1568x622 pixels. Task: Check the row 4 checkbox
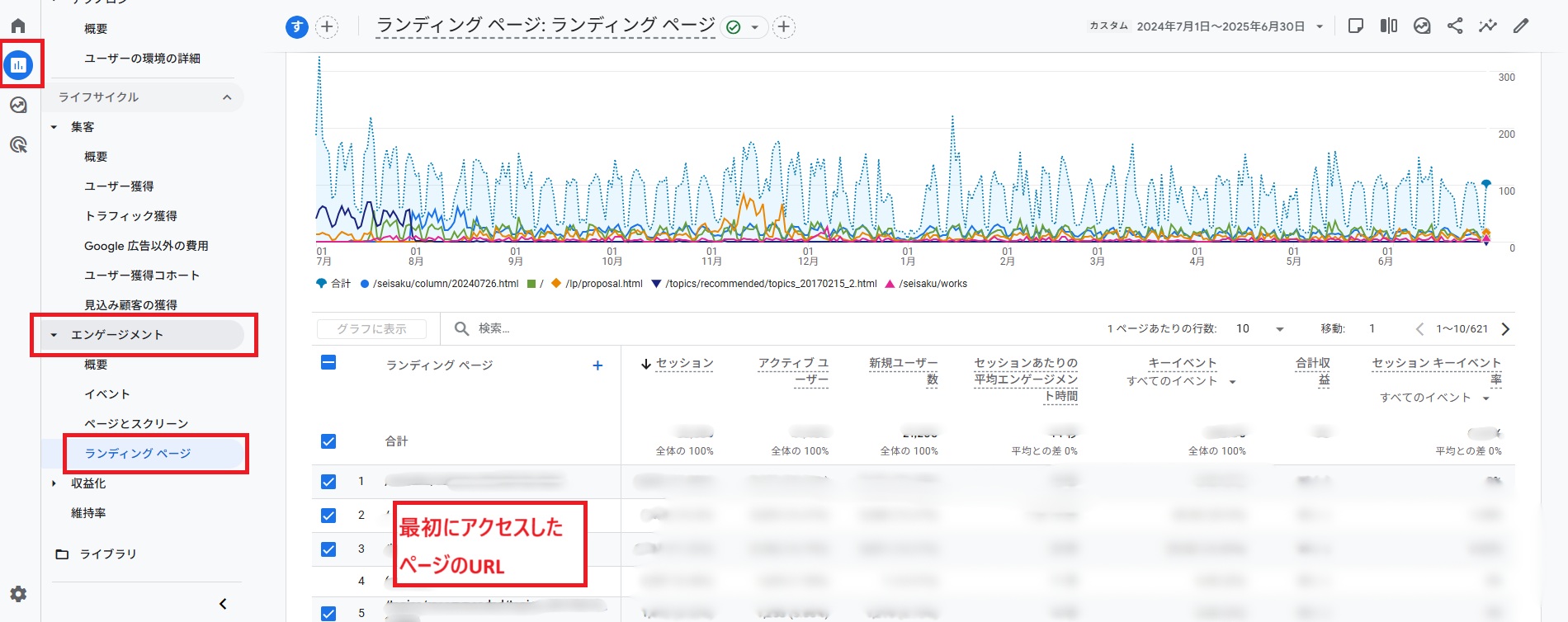pos(328,581)
